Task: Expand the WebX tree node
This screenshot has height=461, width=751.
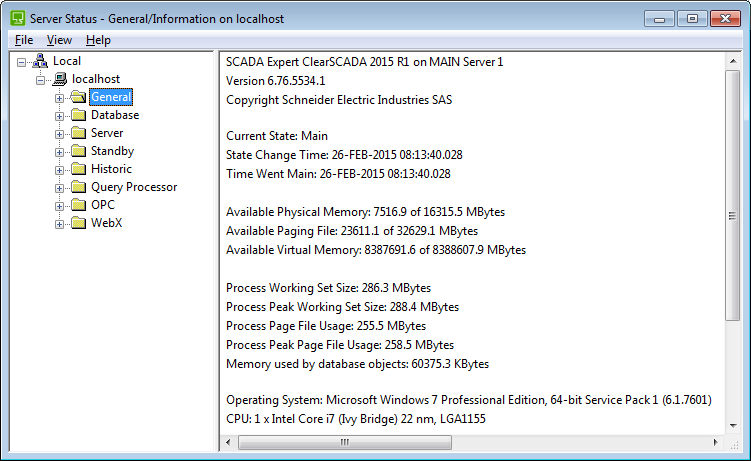Action: click(59, 224)
